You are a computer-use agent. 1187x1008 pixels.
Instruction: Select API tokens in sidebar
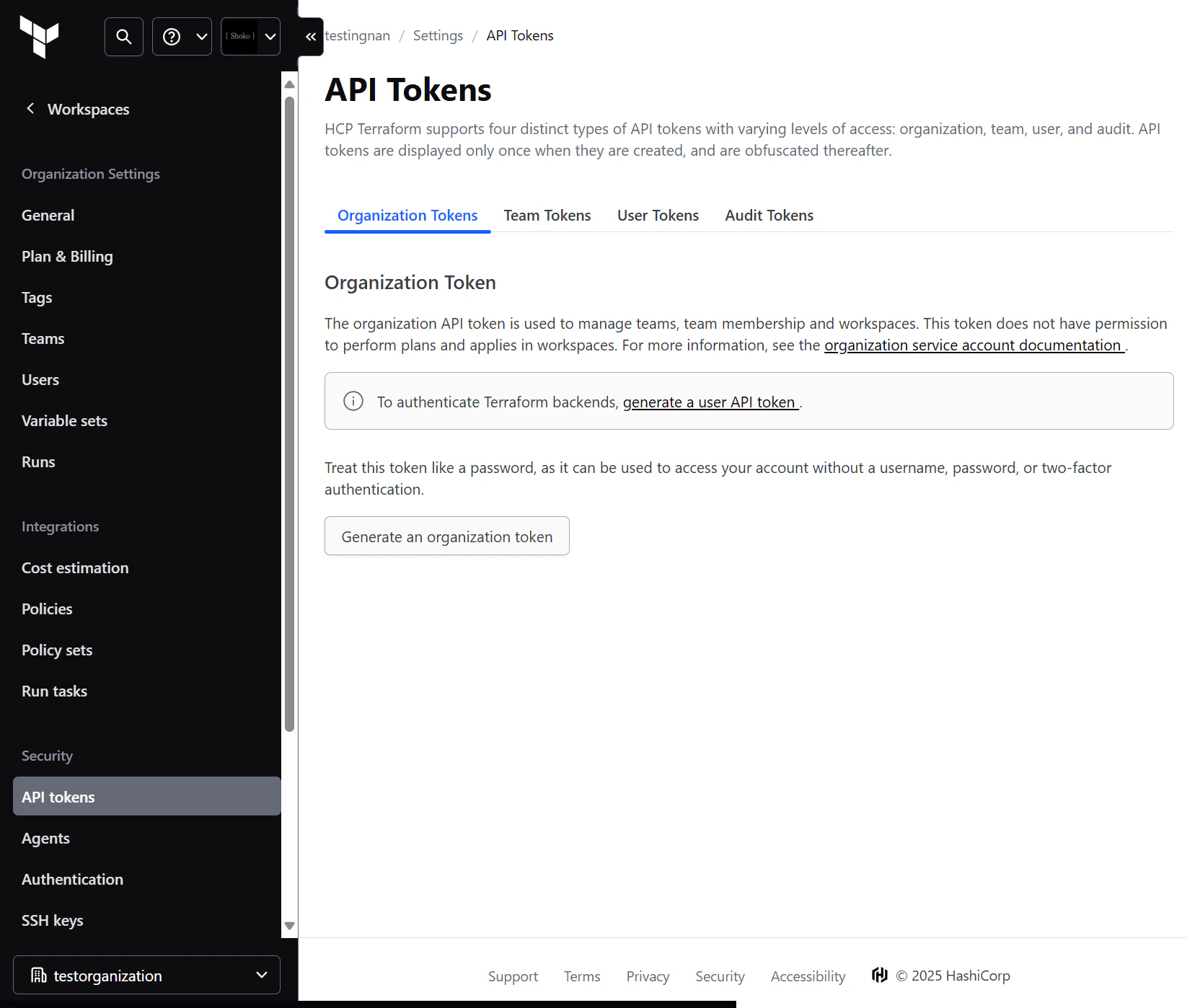[147, 796]
